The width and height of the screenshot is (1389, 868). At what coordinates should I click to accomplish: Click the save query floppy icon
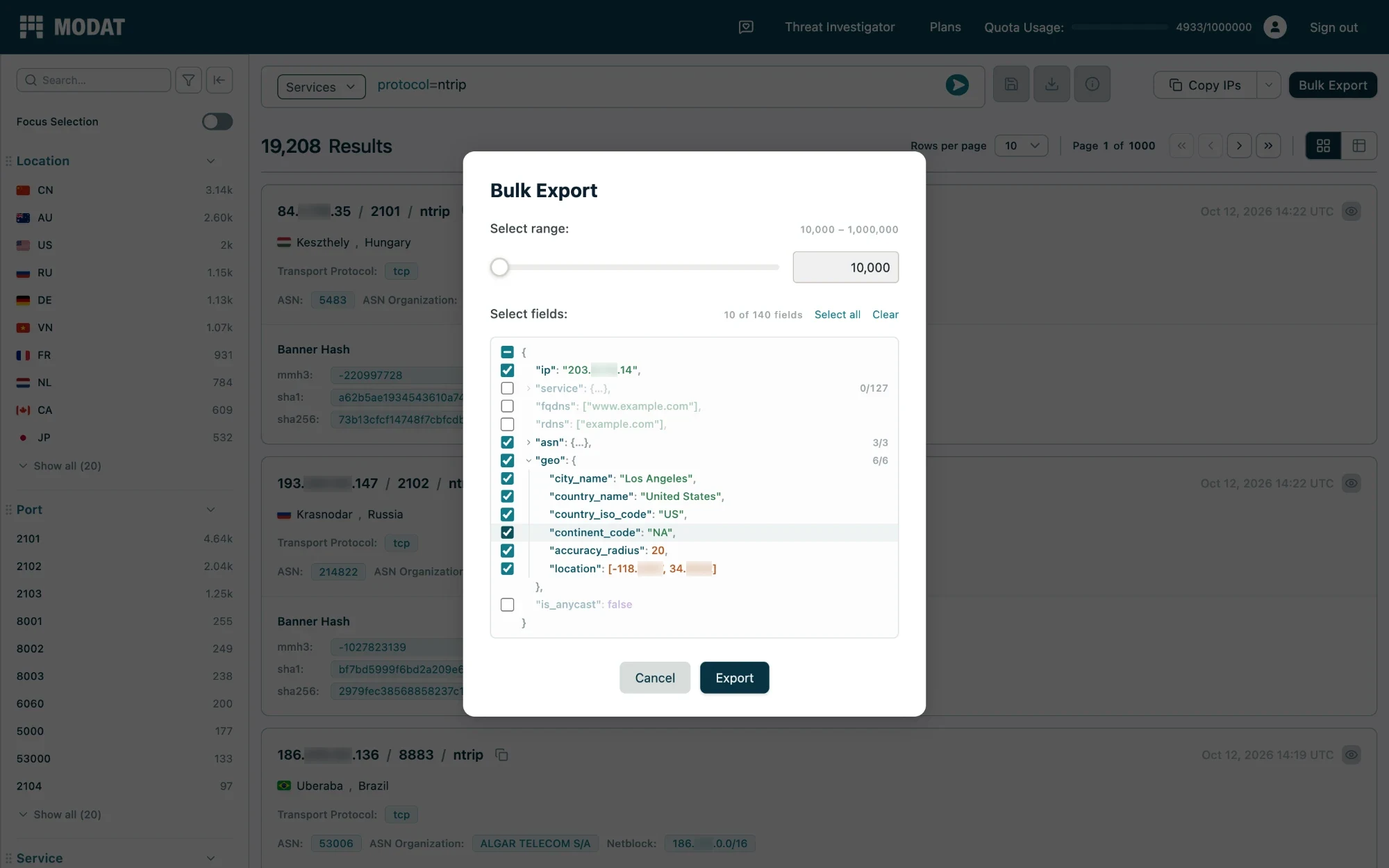pos(1011,85)
